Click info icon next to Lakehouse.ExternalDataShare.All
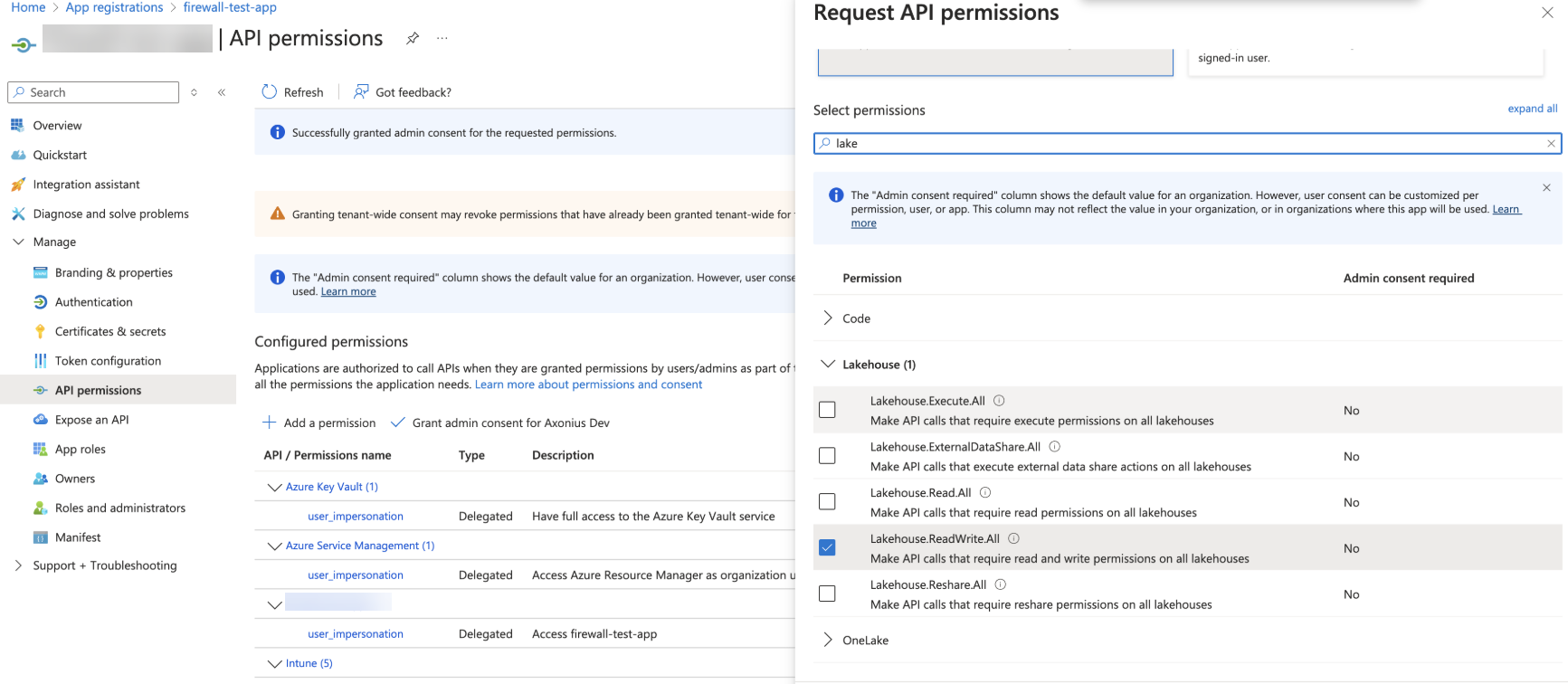This screenshot has height=684, width=1568. point(1054,447)
